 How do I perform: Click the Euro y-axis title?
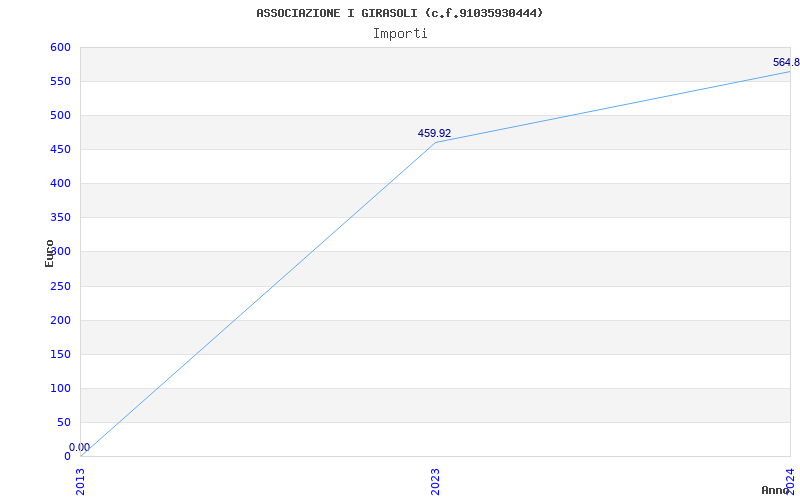[49, 253]
